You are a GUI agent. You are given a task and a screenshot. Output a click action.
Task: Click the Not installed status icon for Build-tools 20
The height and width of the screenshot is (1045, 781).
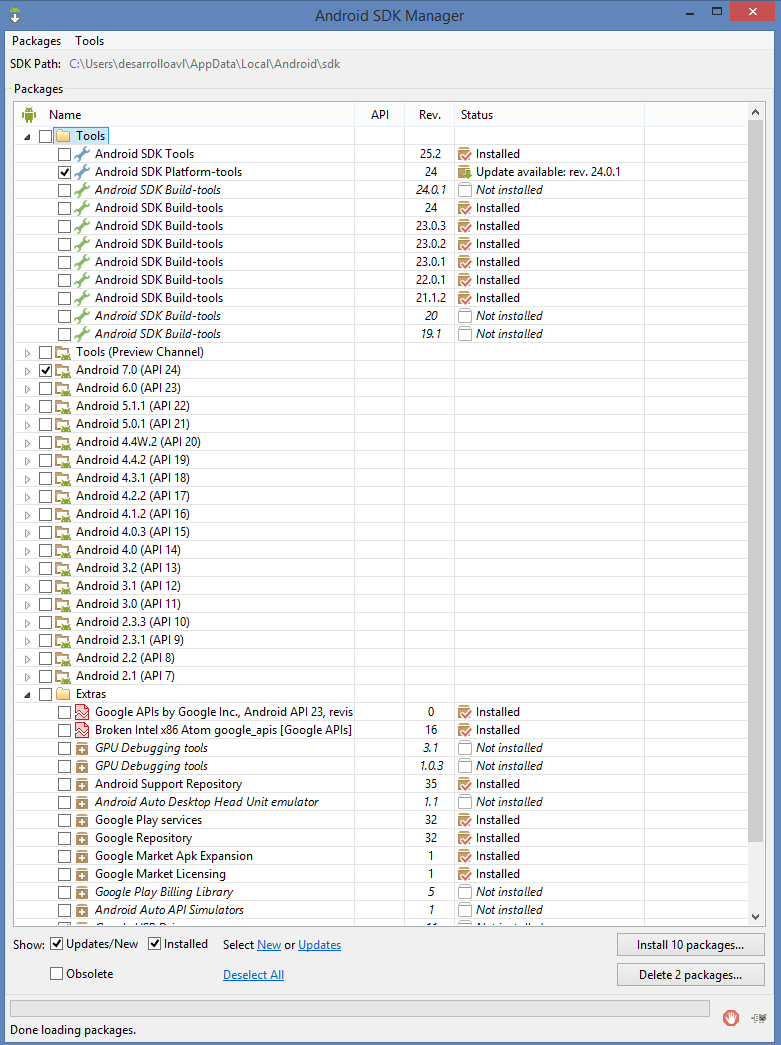pyautogui.click(x=465, y=316)
